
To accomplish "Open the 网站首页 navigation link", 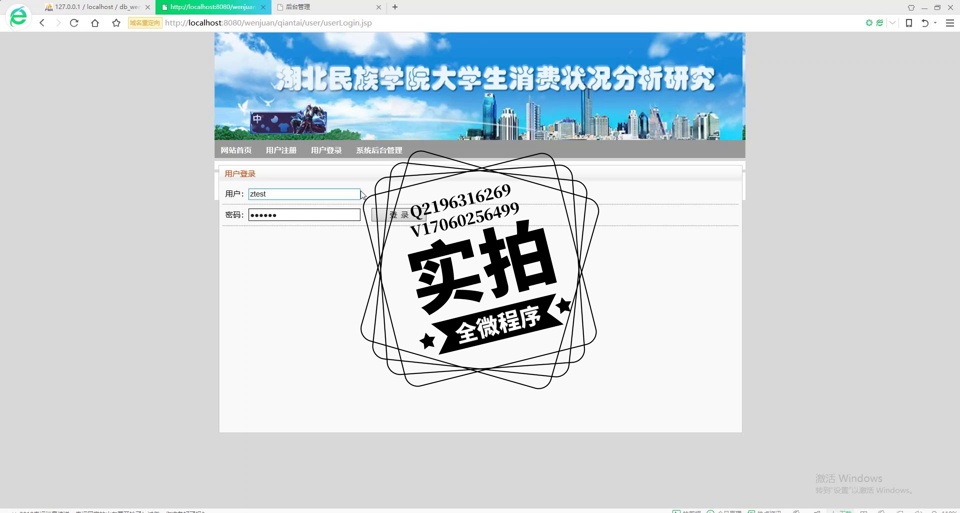I will click(x=236, y=151).
